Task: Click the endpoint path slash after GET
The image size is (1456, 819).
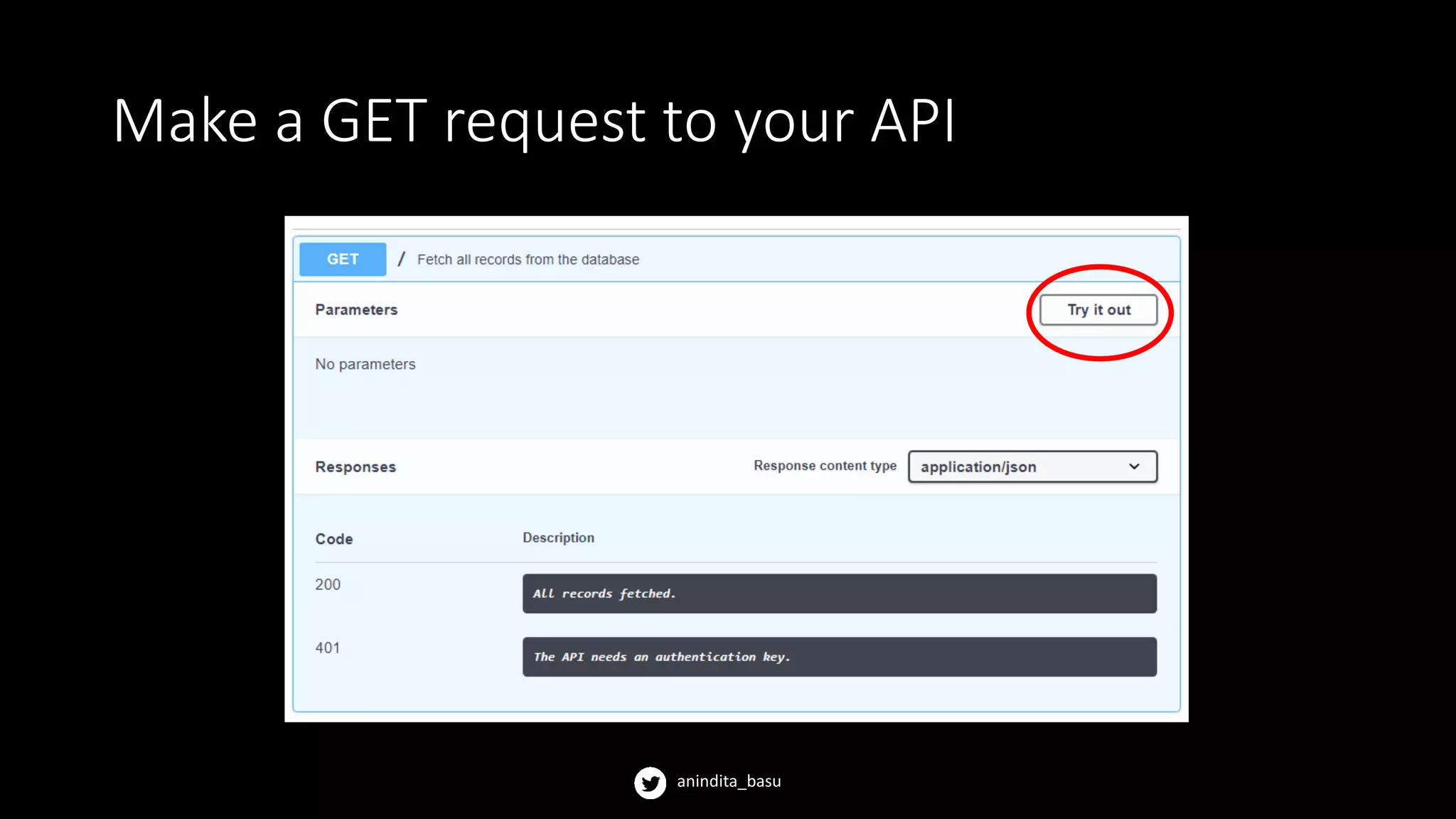Action: pos(402,259)
